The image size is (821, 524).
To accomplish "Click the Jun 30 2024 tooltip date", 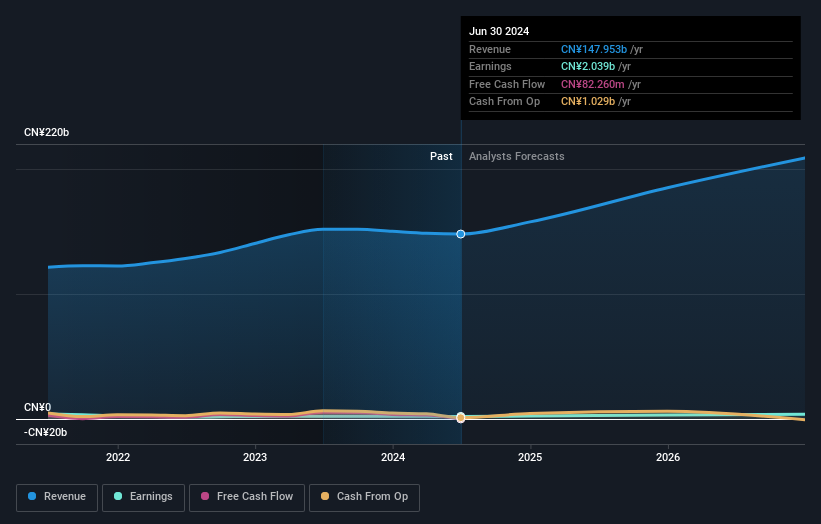I will click(499, 31).
